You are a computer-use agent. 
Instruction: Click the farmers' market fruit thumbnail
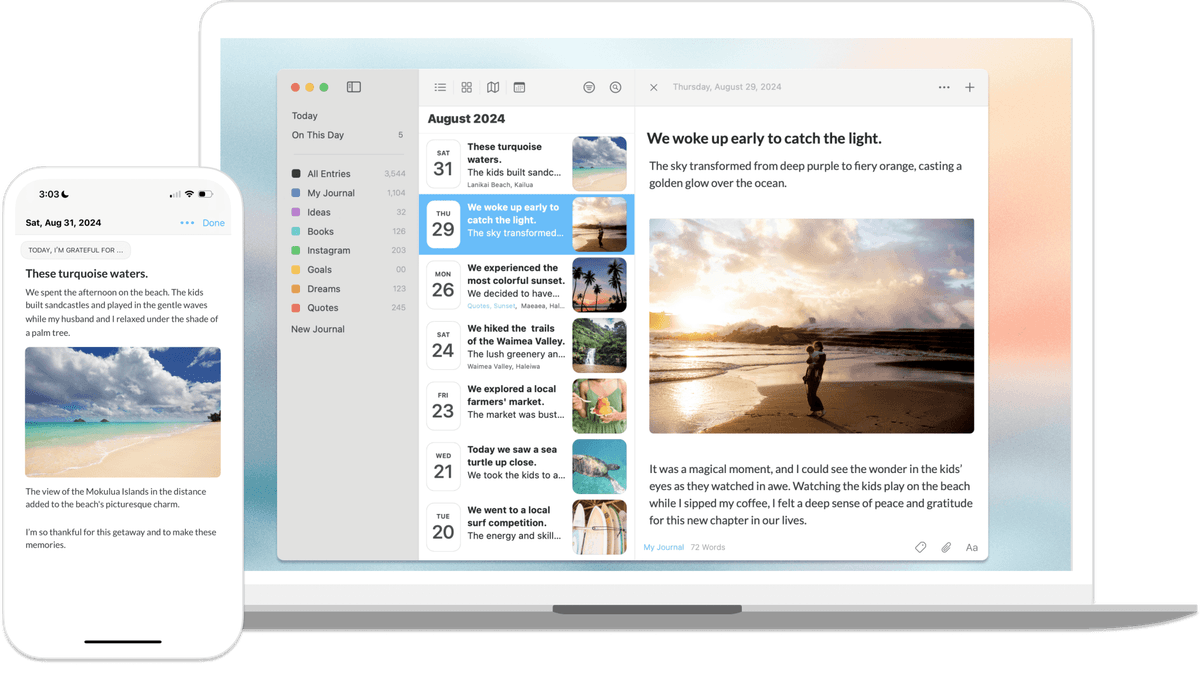tap(600, 406)
